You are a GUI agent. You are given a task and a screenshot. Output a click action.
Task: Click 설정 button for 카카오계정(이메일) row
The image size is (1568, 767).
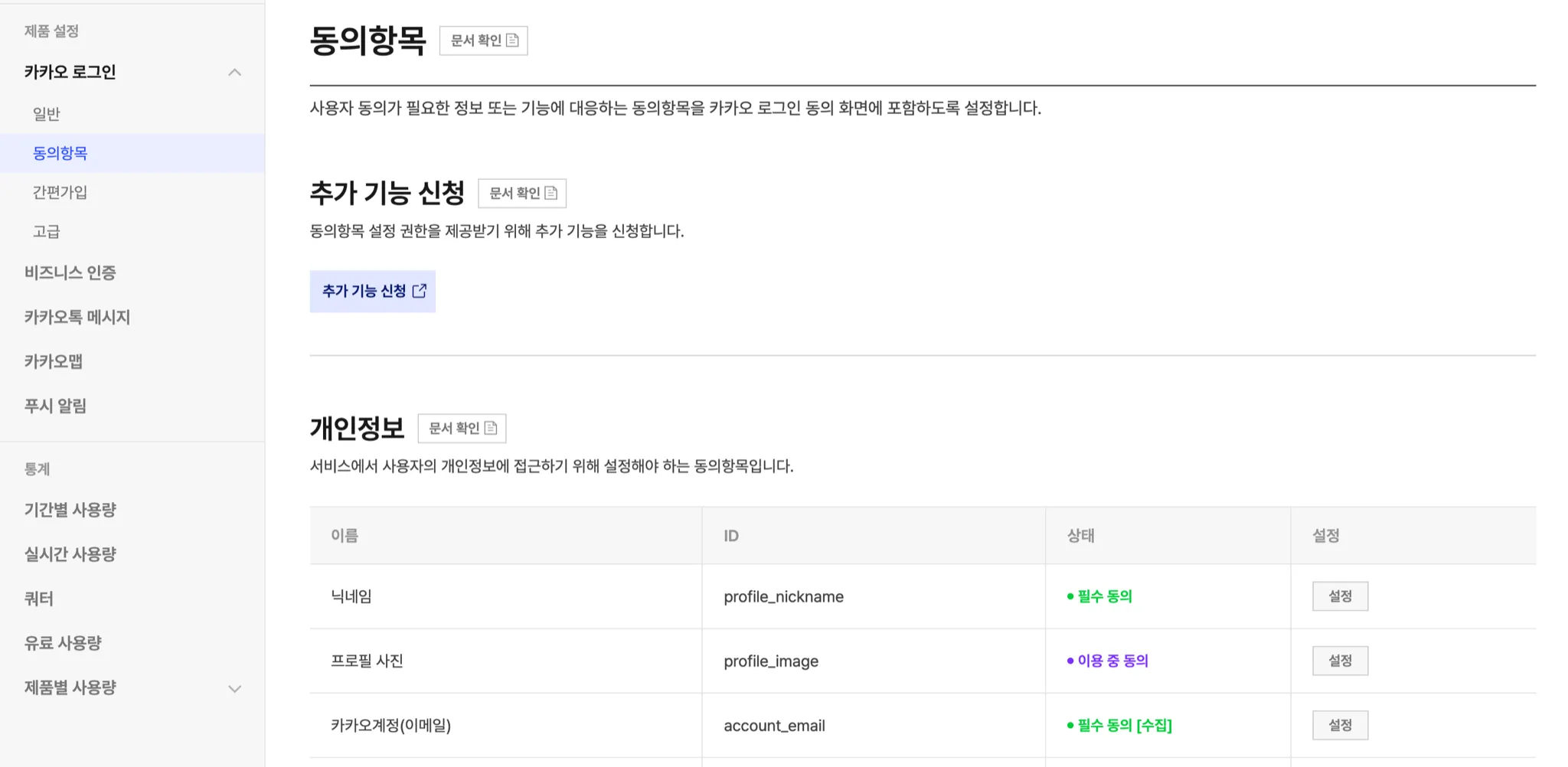tap(1340, 725)
